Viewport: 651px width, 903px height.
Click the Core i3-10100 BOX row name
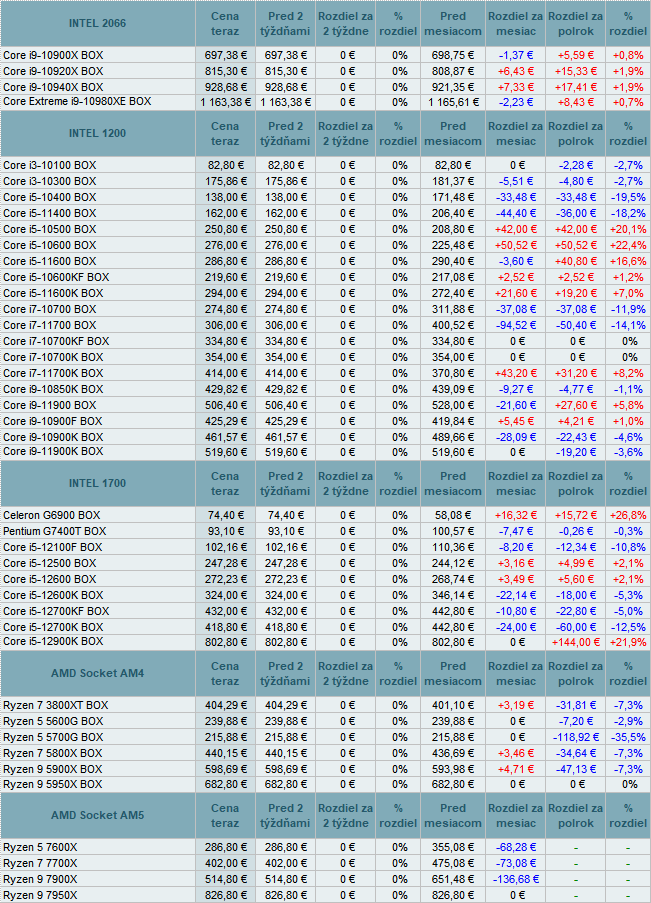50,165
